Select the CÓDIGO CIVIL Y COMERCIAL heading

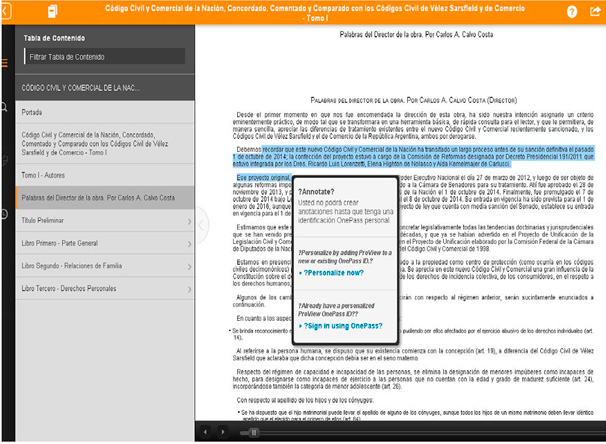click(105, 88)
